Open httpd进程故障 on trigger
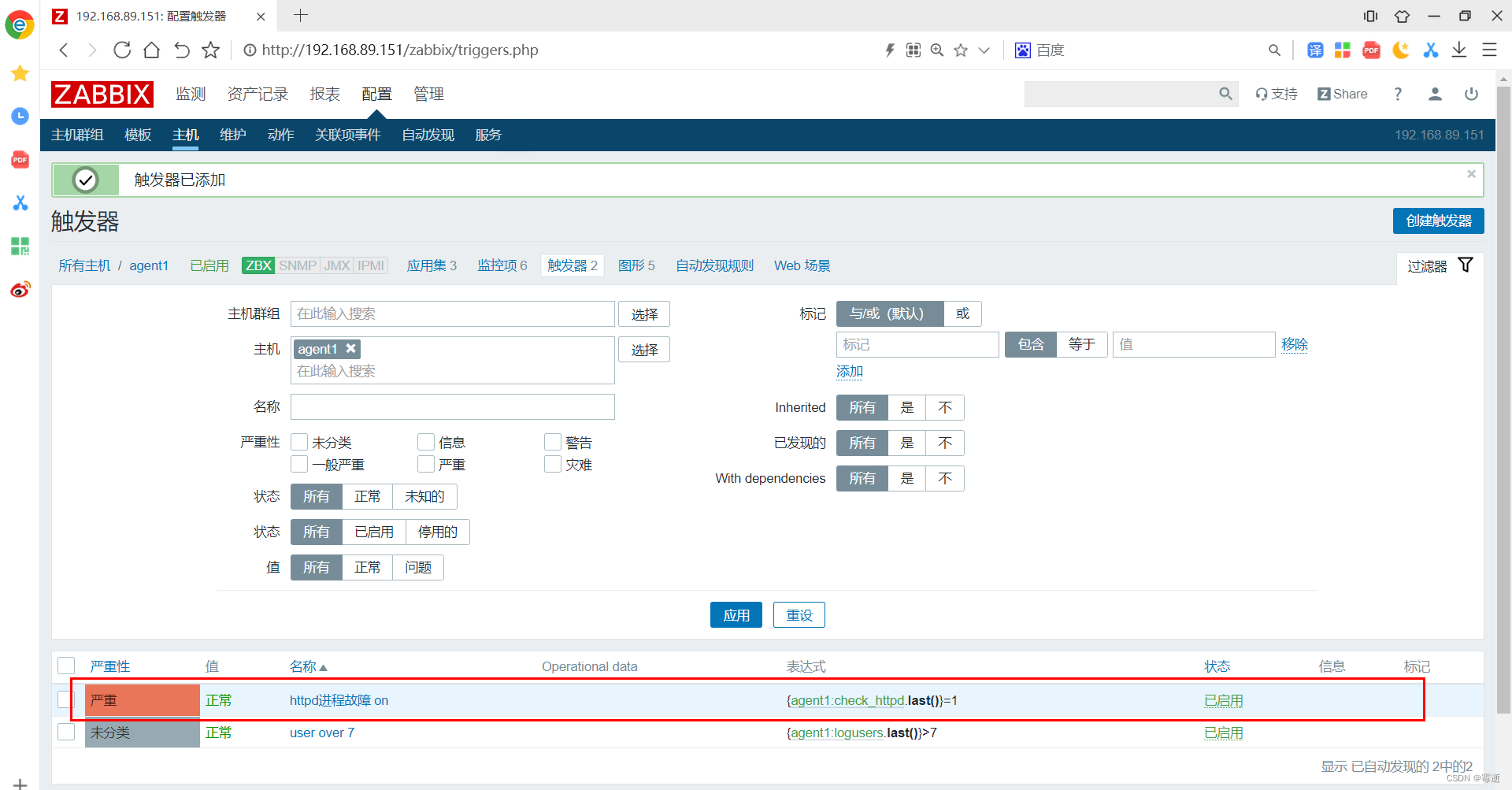This screenshot has width=1512, height=790. click(339, 700)
